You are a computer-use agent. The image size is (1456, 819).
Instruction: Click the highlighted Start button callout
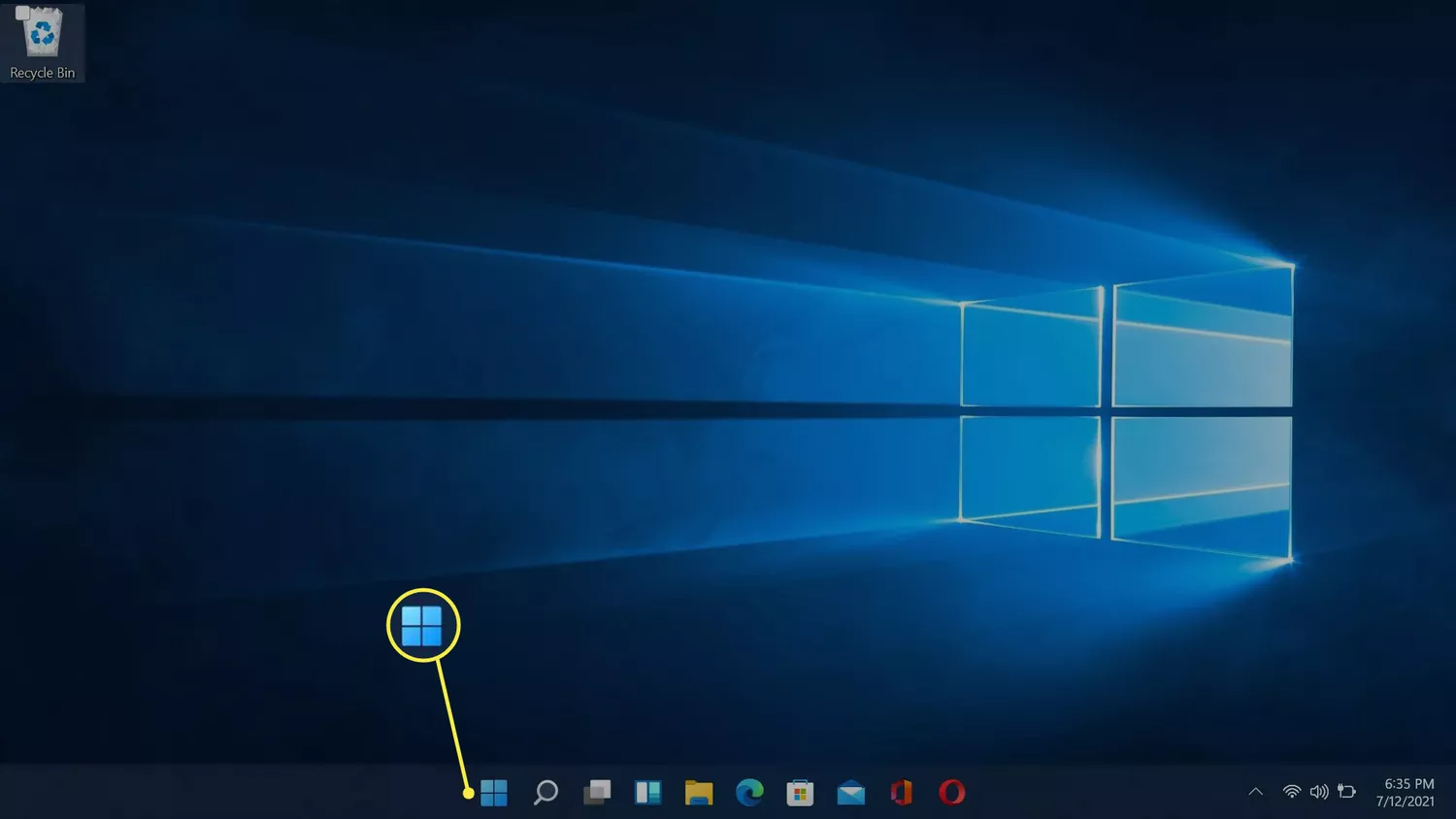(x=422, y=626)
